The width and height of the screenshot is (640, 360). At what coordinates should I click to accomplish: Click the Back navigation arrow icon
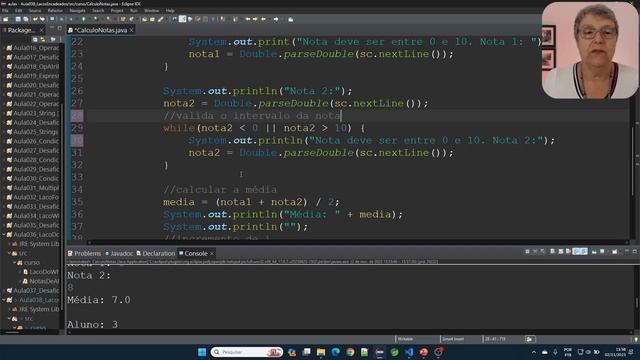click(x=263, y=19)
